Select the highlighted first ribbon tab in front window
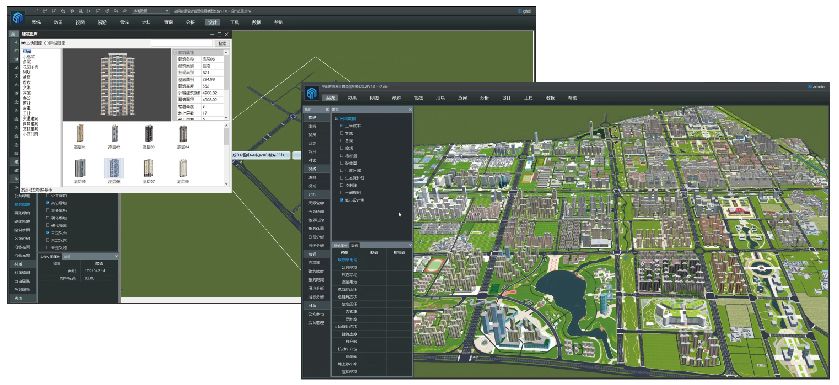Screen dimensions: 839x385 coord(330,98)
